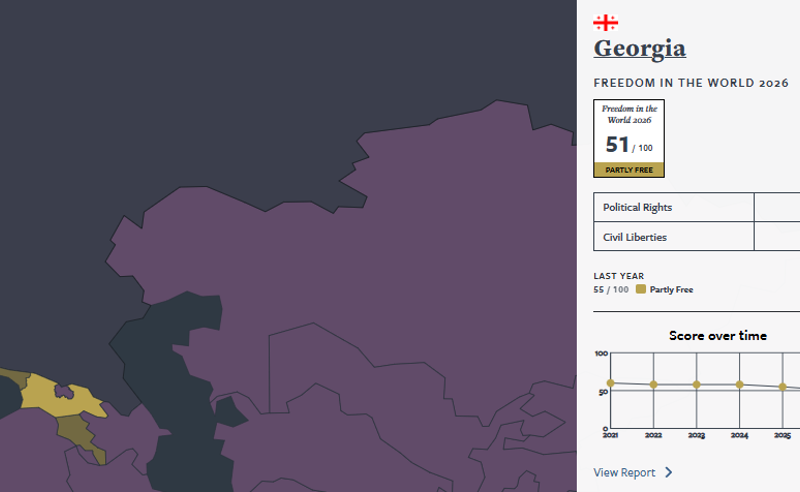Image resolution: width=800 pixels, height=492 pixels.
Task: Open the View Report link
Action: click(624, 472)
